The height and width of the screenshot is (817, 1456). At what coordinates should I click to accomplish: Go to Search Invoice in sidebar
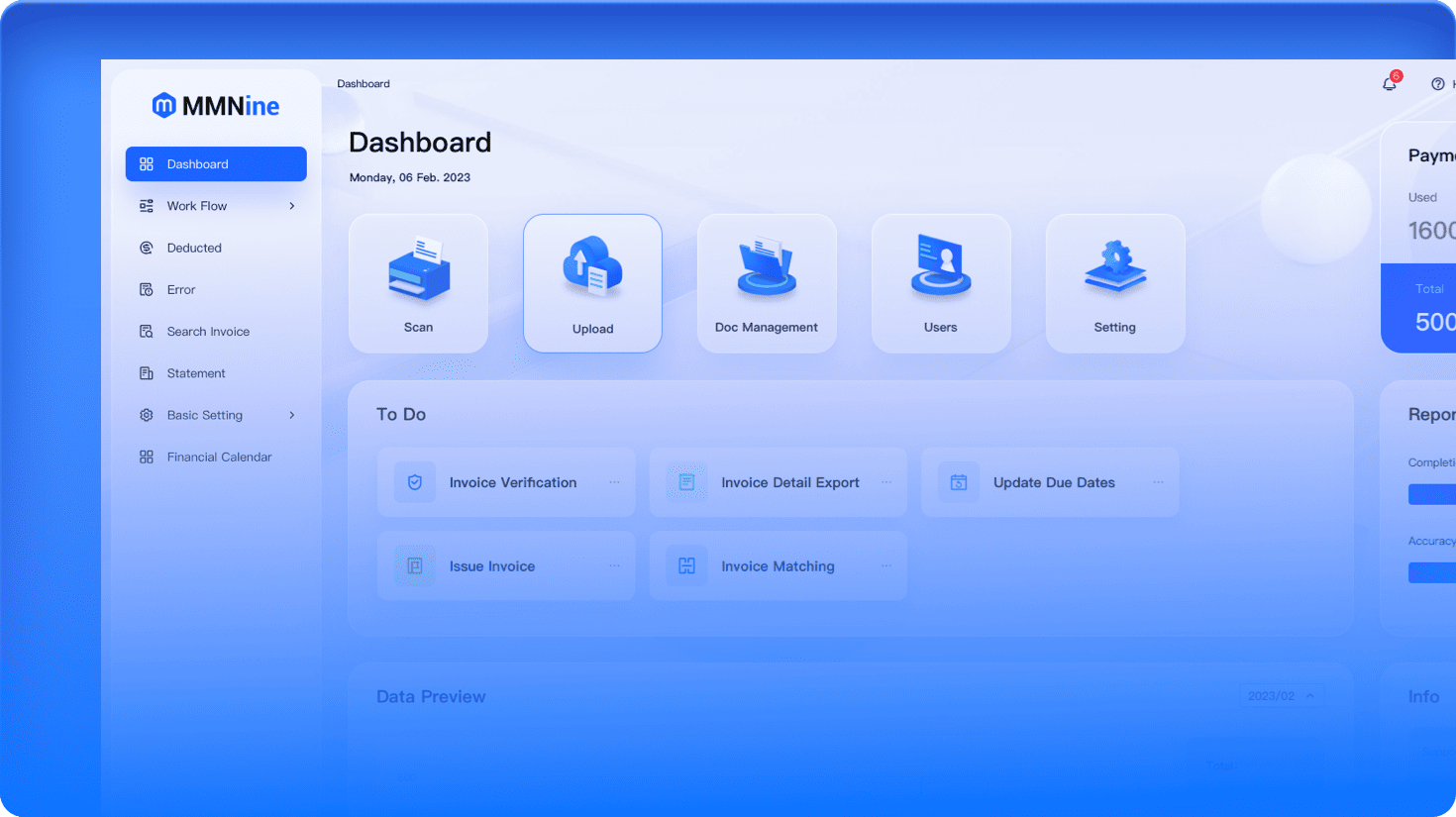point(208,332)
